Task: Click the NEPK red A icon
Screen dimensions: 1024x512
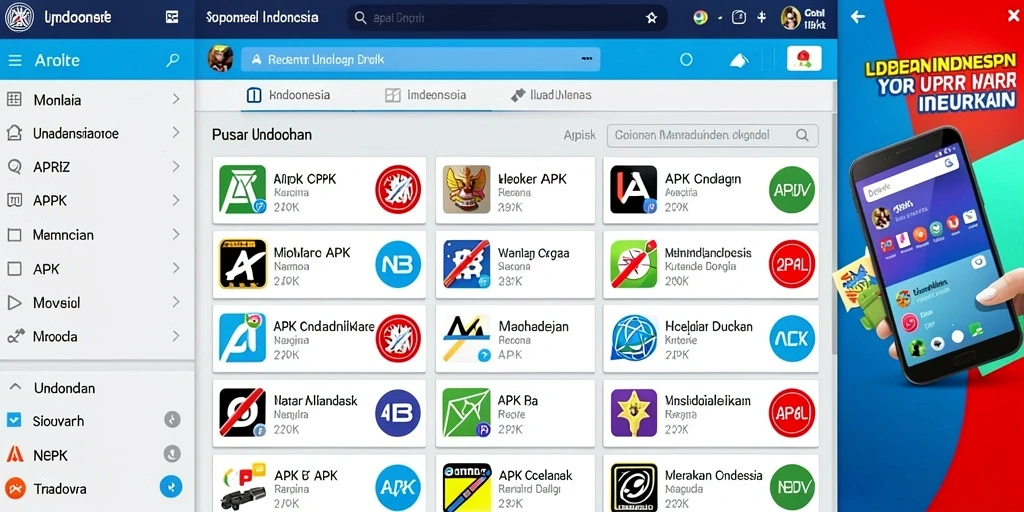Action: click(14, 454)
